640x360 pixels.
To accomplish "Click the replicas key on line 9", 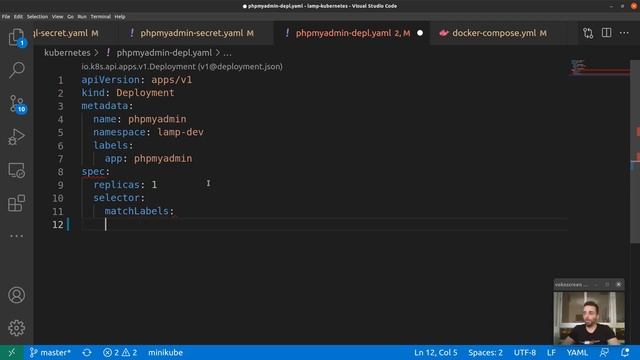I will click(116, 184).
